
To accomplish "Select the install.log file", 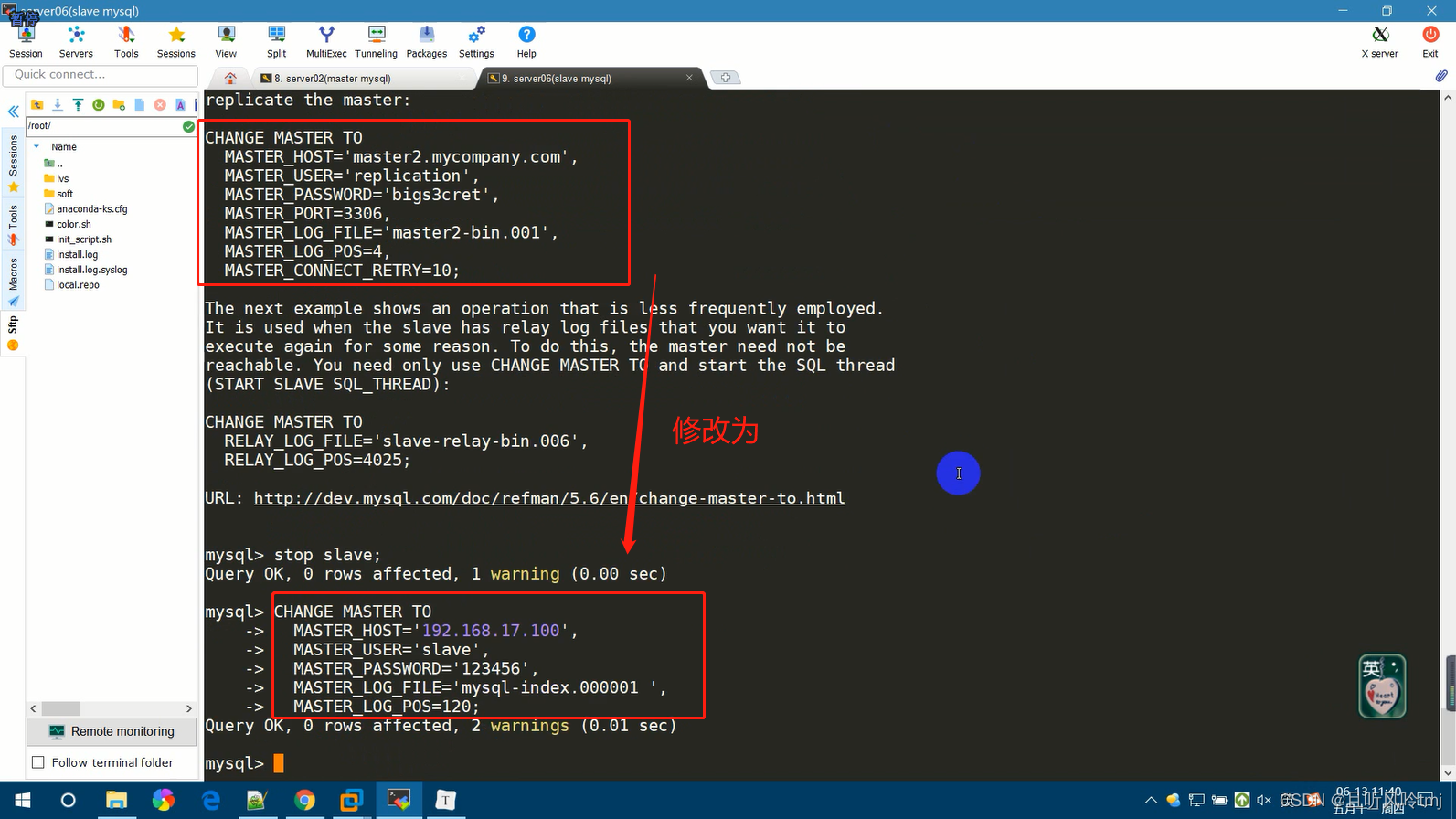I will [x=71, y=255].
